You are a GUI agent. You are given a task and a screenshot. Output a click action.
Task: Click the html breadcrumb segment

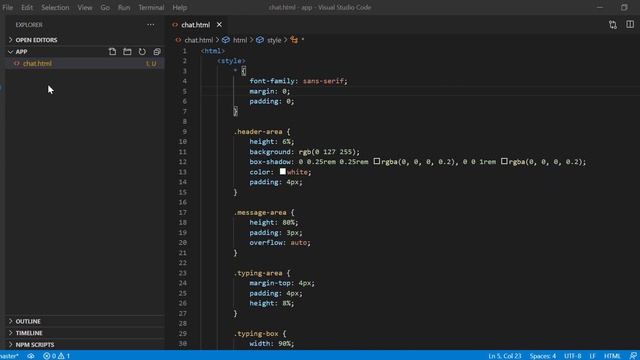tap(240, 40)
